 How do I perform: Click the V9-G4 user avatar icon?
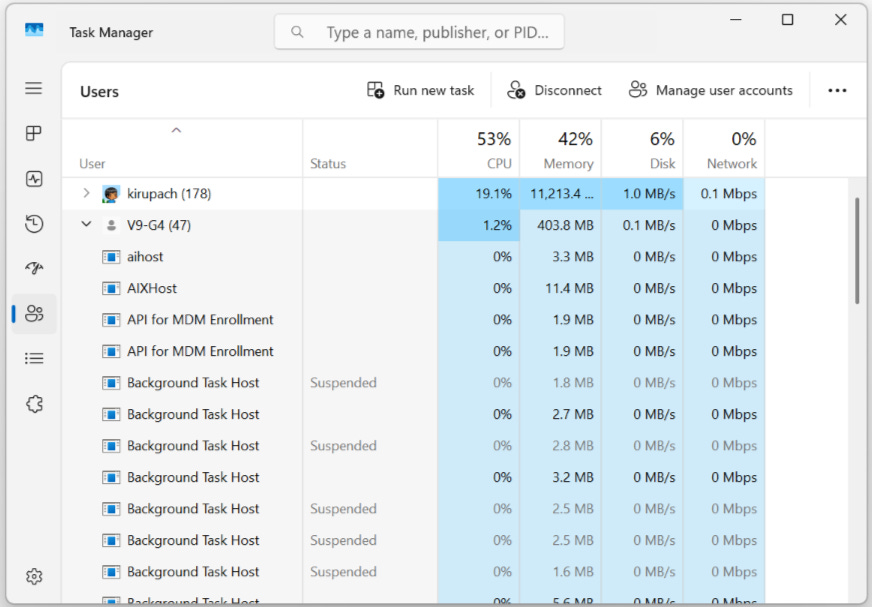coord(111,225)
